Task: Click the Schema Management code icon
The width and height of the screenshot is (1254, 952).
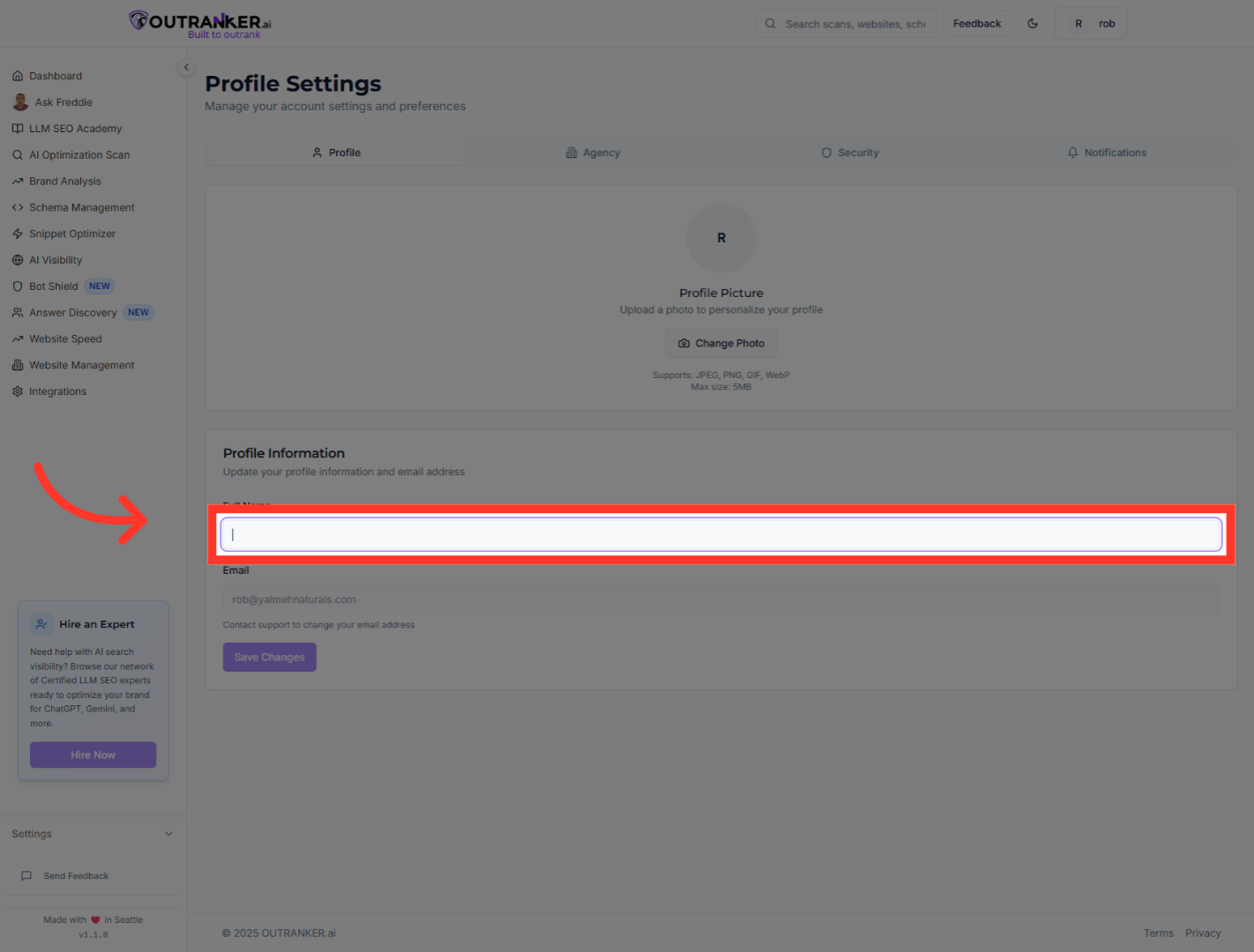Action: pos(18,207)
